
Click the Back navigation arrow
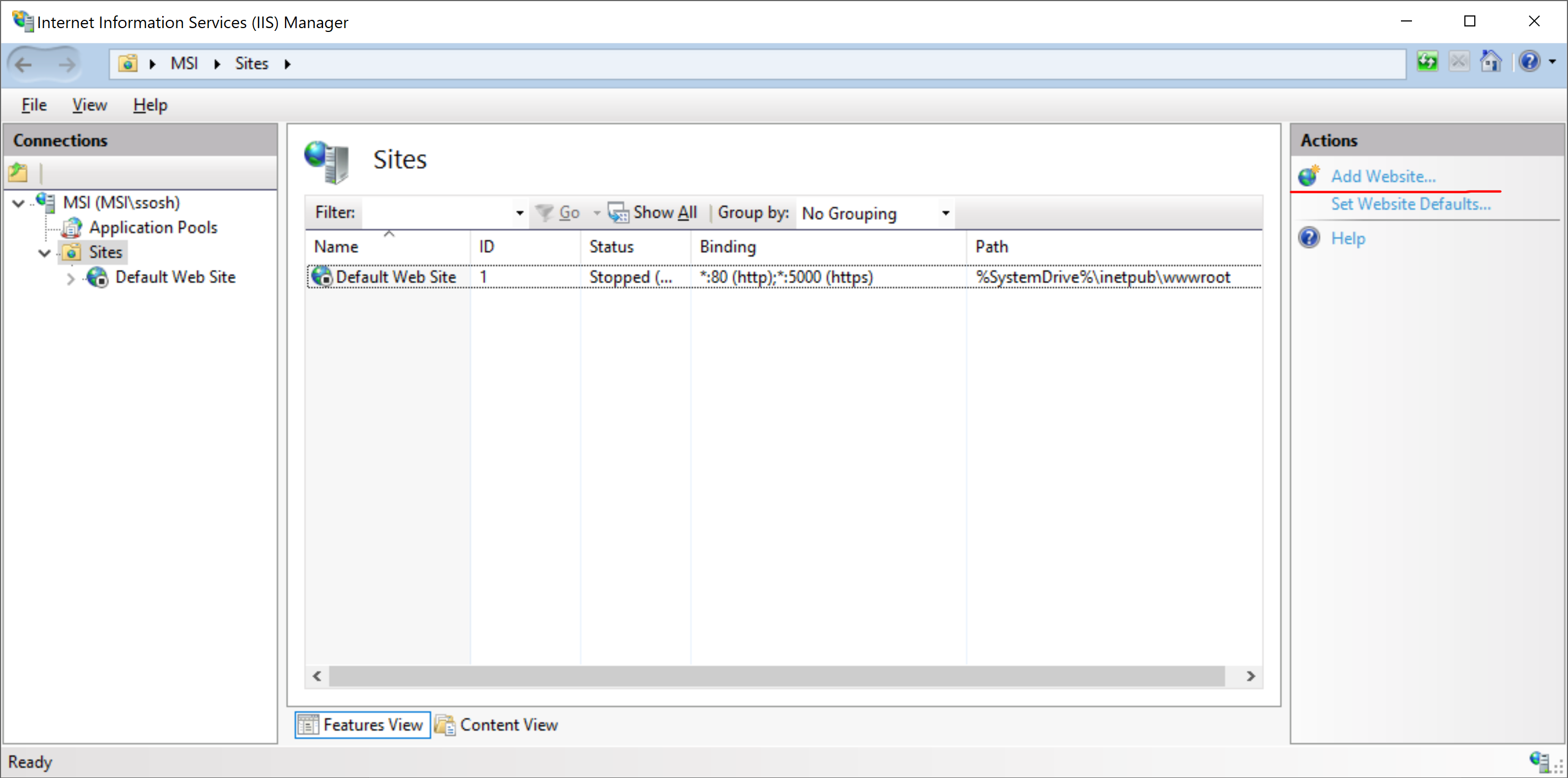[24, 64]
